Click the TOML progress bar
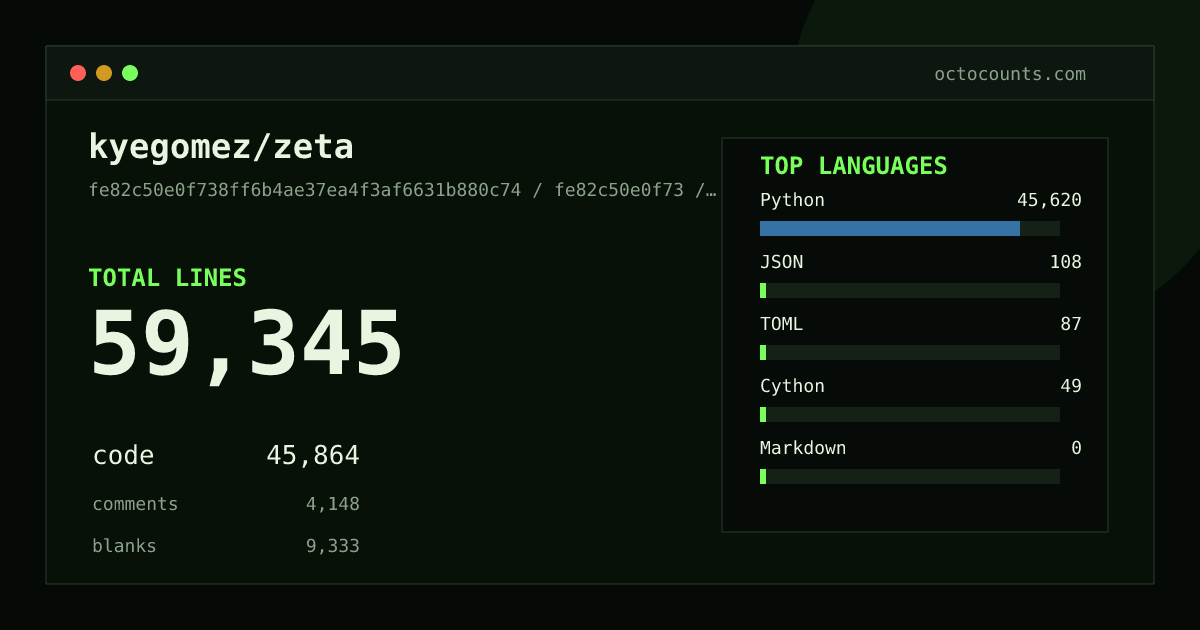 coord(910,352)
